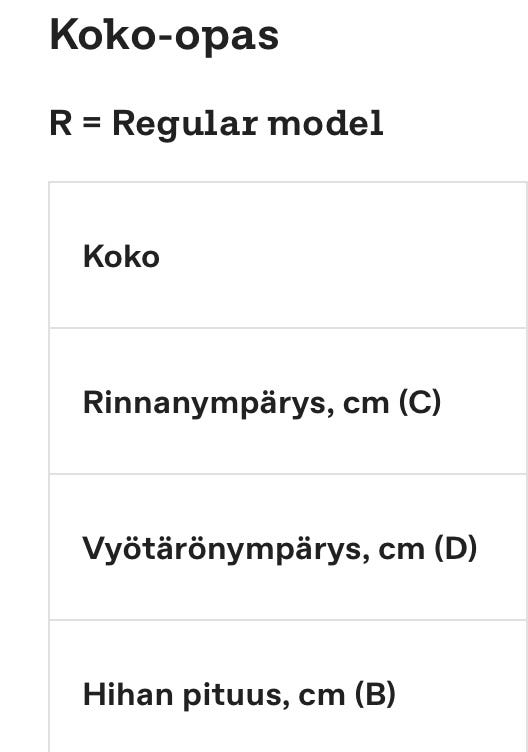528x752 pixels.
Task: Click the letter R before the equals sign
Action: coord(61,124)
